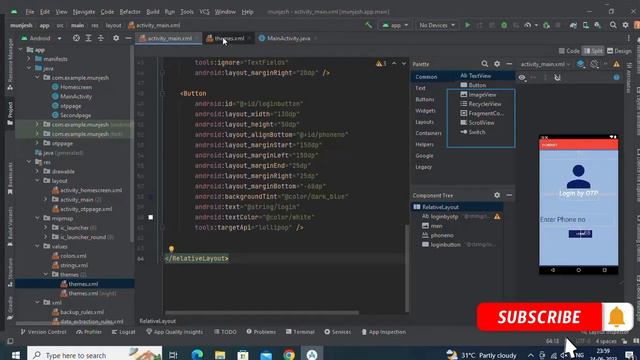Screen dimensions: 640x360
Task: Click the yellow lightbulb quick-fix icon
Action: click(x=171, y=249)
